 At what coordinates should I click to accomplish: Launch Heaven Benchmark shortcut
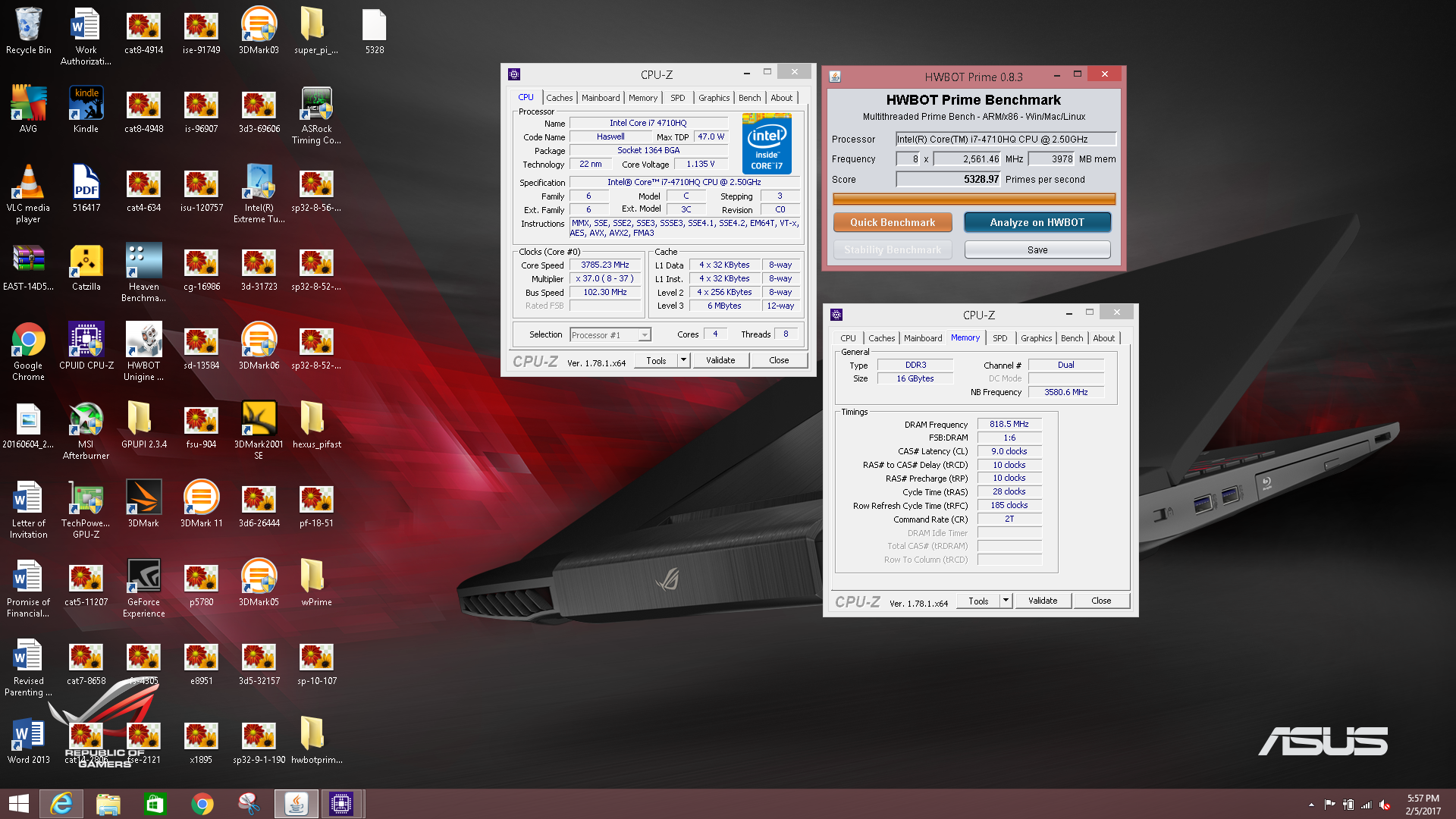click(144, 272)
